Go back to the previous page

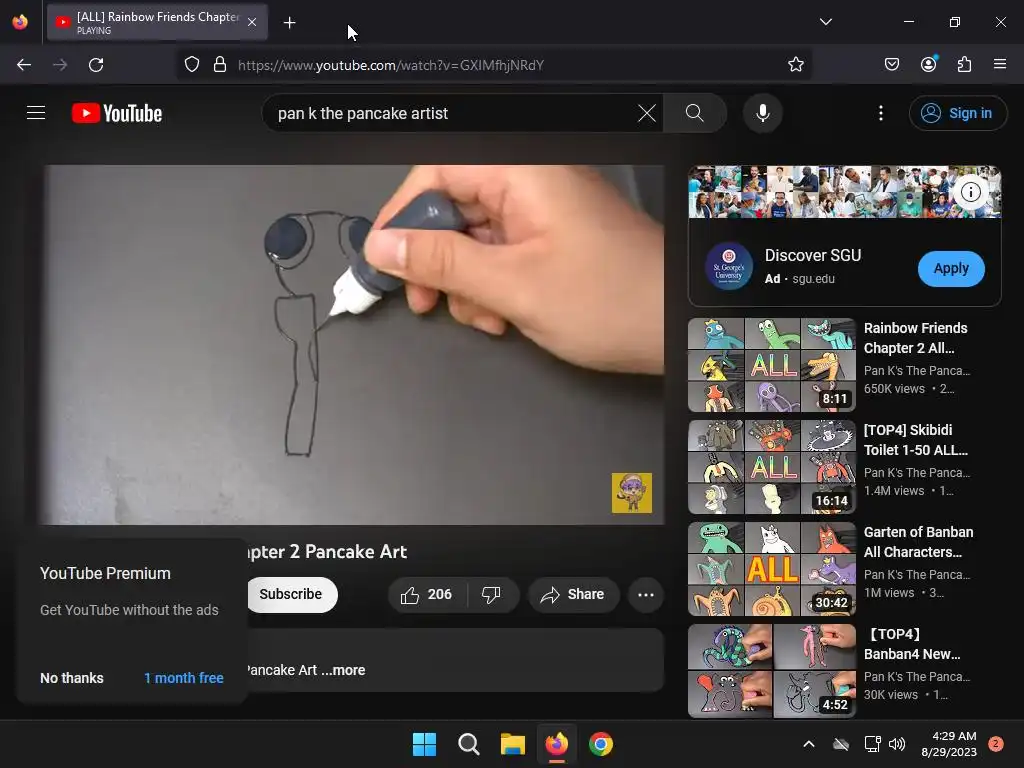[24, 65]
